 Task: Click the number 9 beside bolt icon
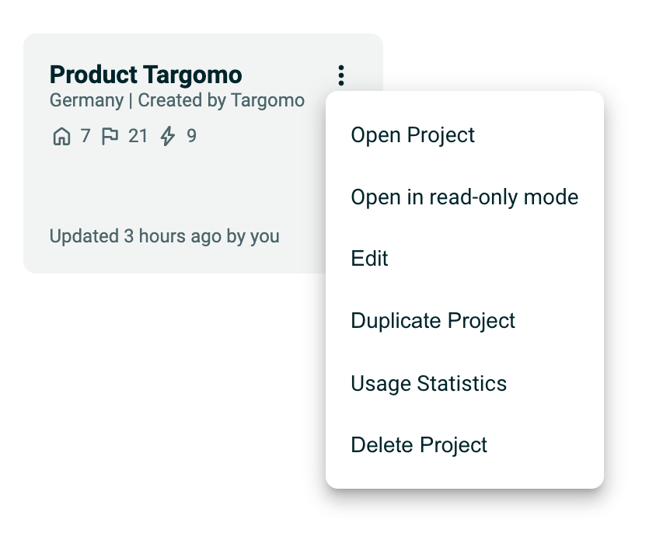[191, 136]
